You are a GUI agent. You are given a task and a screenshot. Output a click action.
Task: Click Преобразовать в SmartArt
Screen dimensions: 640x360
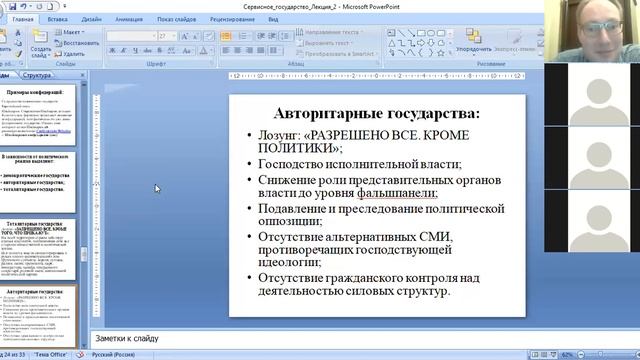(337, 53)
